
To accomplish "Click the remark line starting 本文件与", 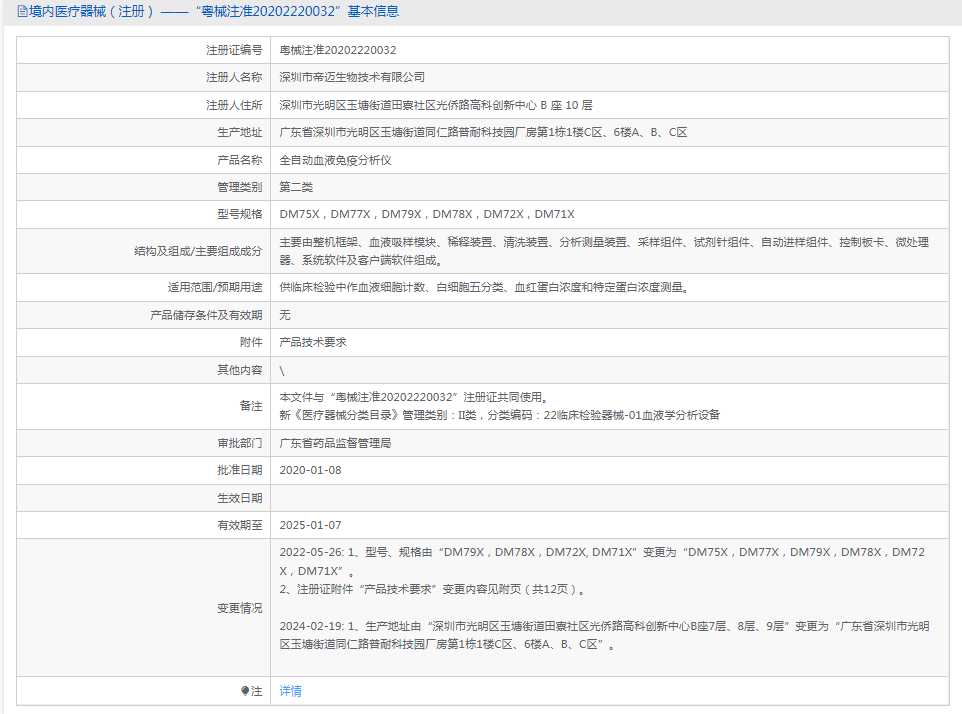I will point(414,397).
